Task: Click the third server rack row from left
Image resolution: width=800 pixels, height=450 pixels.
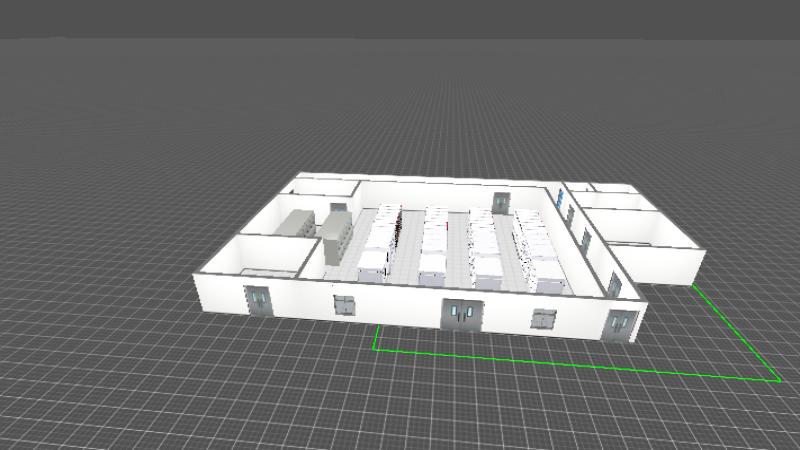Action: coord(486,248)
